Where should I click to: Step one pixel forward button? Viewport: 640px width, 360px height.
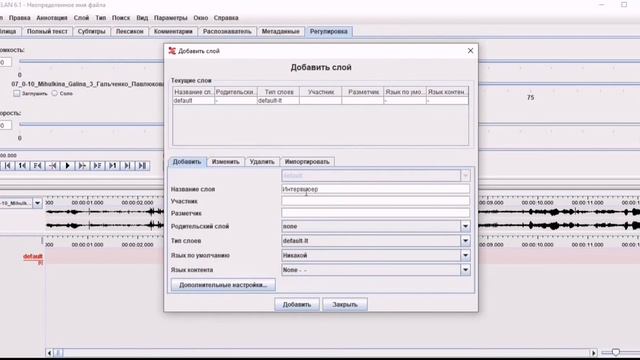tap(82, 166)
